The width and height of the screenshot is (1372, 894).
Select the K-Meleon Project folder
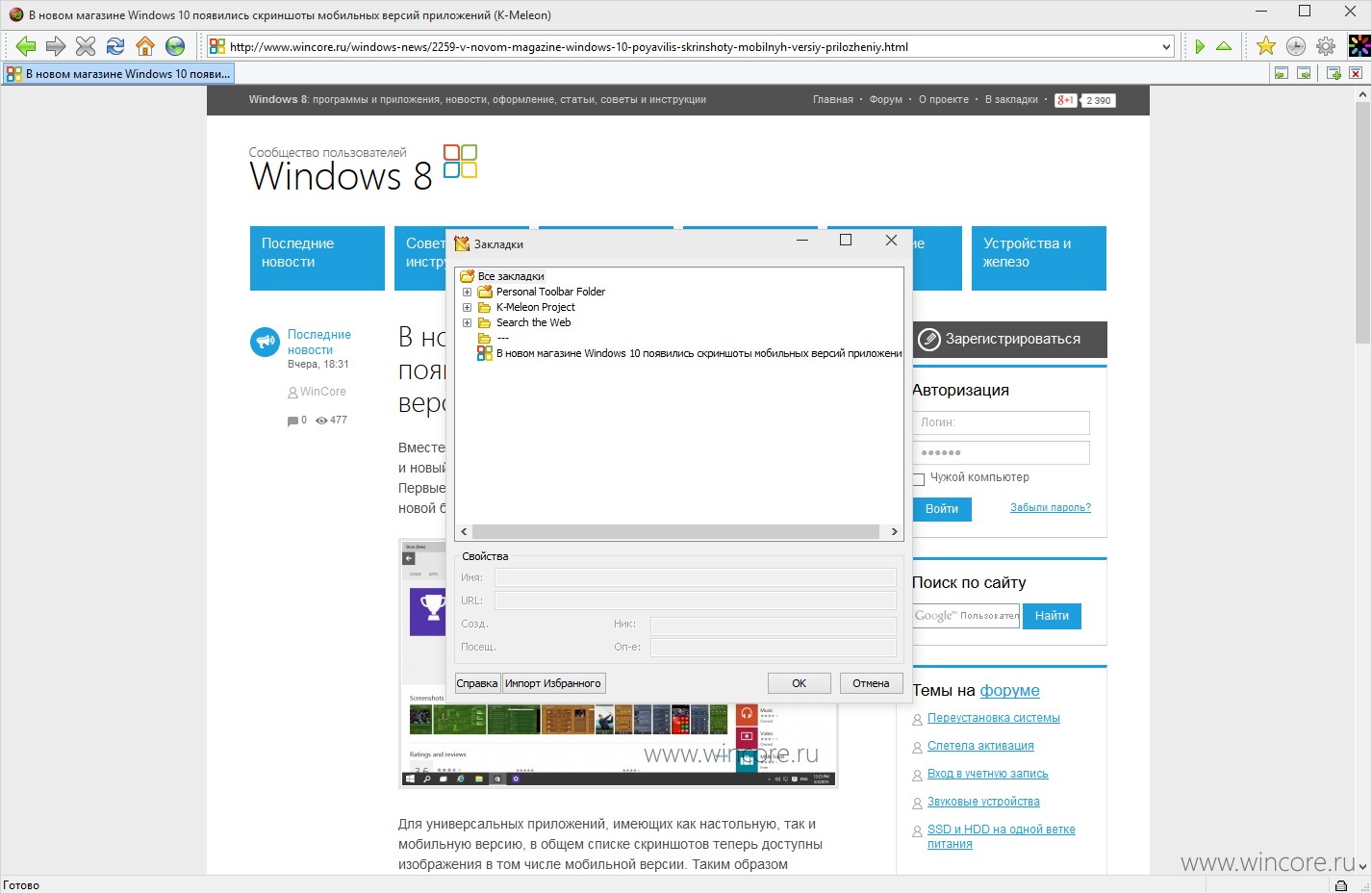click(535, 307)
